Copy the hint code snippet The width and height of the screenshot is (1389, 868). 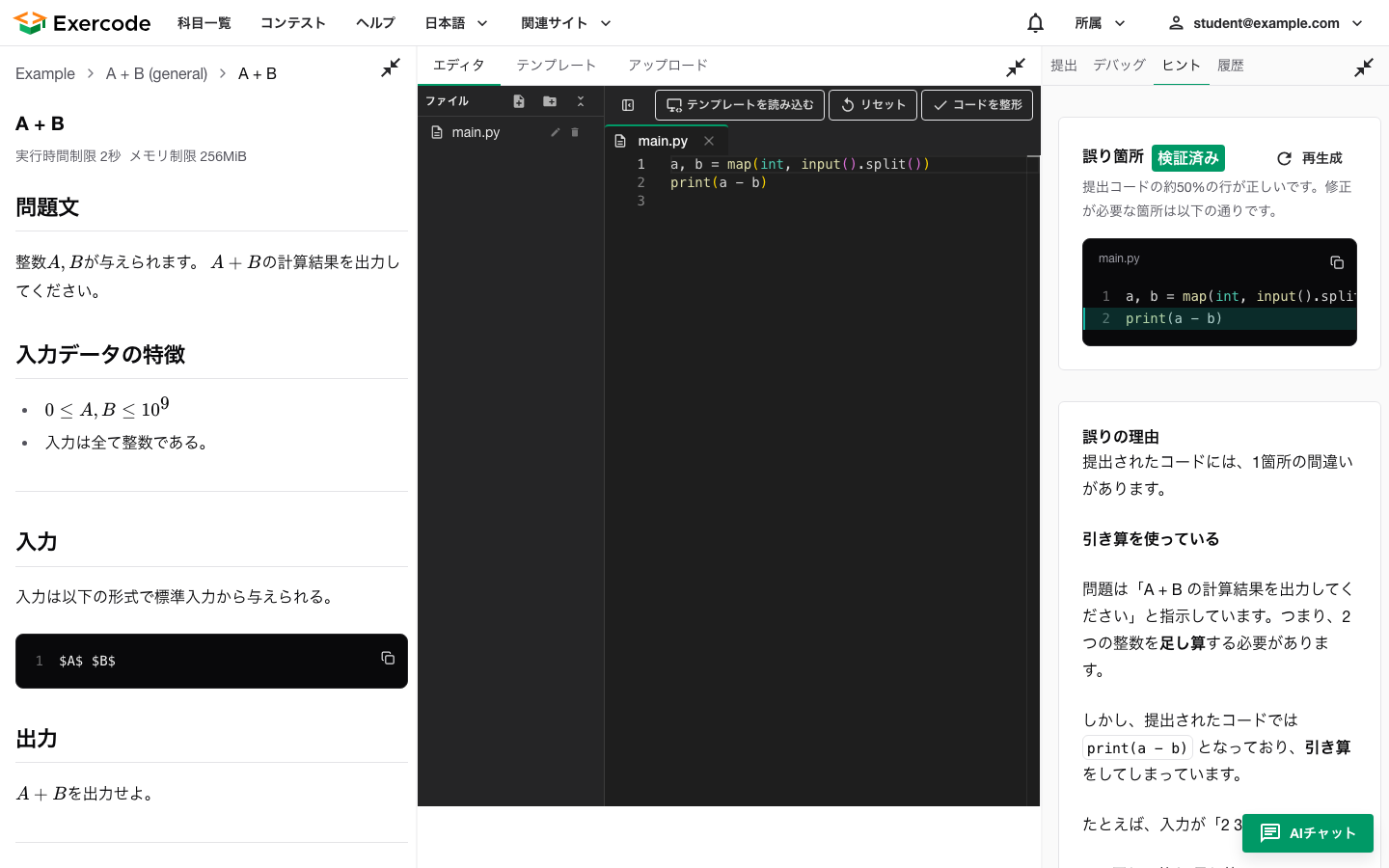coord(1337,262)
